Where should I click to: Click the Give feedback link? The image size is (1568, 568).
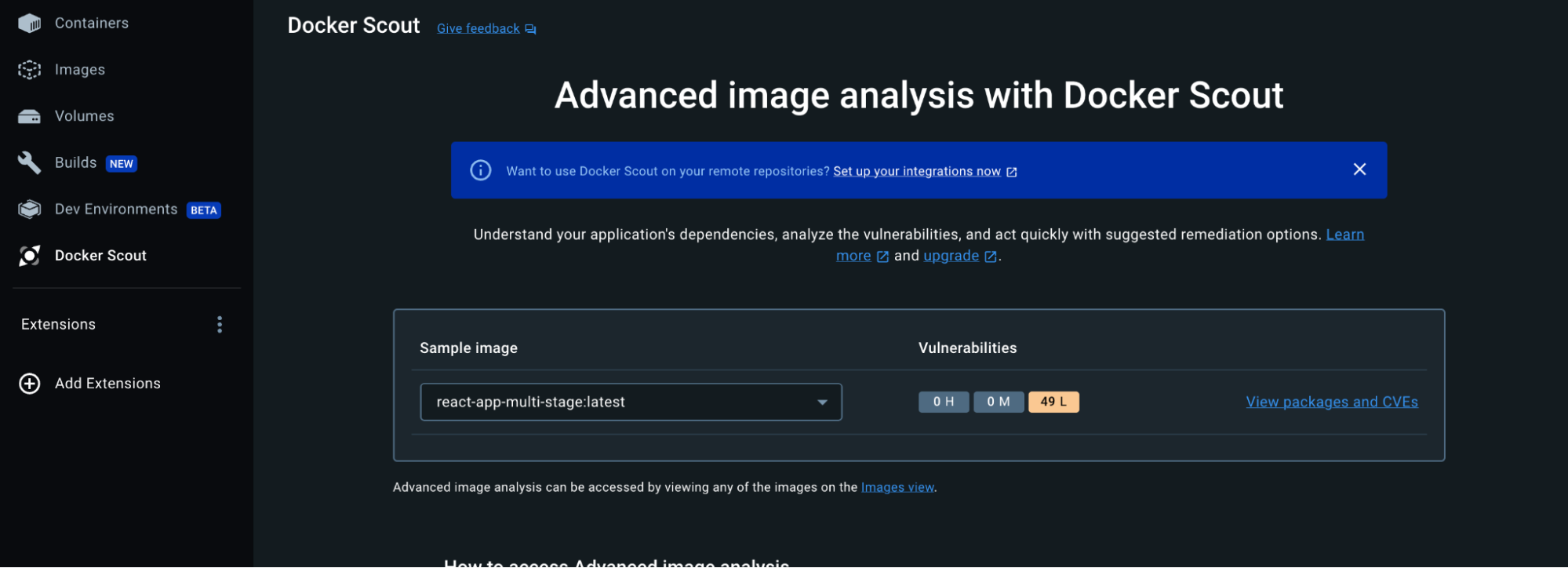point(478,29)
